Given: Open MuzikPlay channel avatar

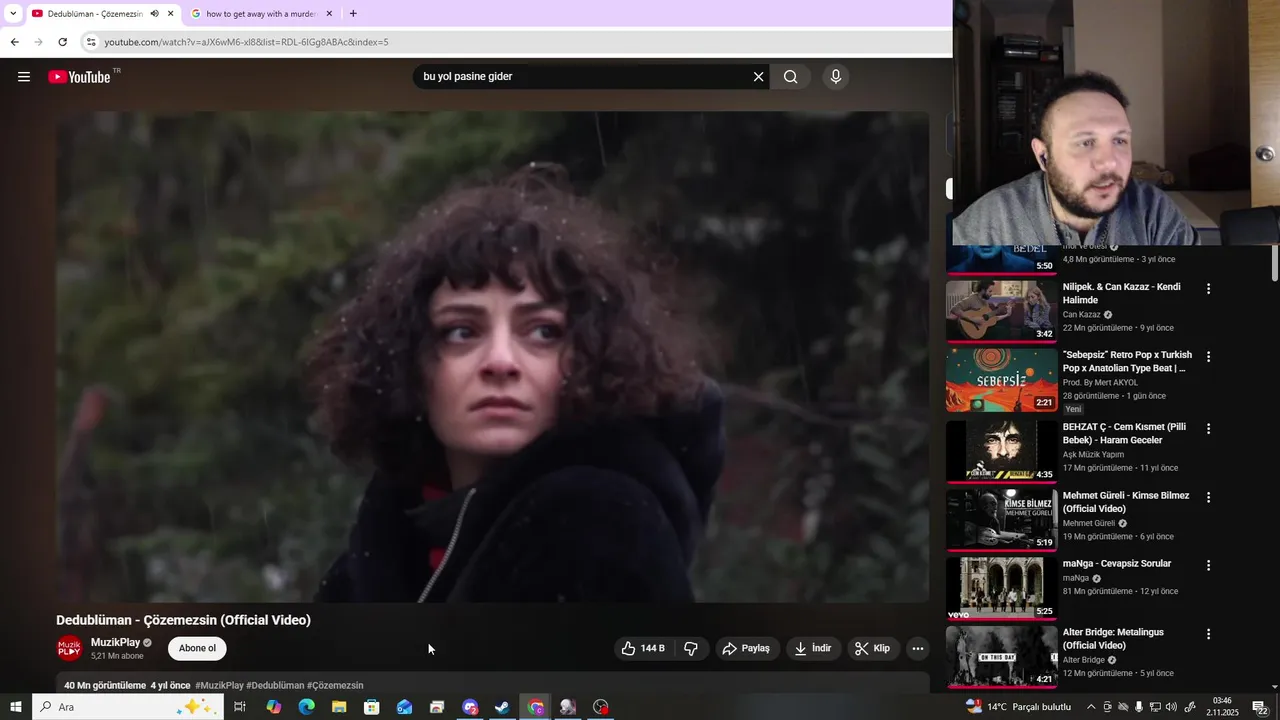Looking at the screenshot, I should click(70, 648).
